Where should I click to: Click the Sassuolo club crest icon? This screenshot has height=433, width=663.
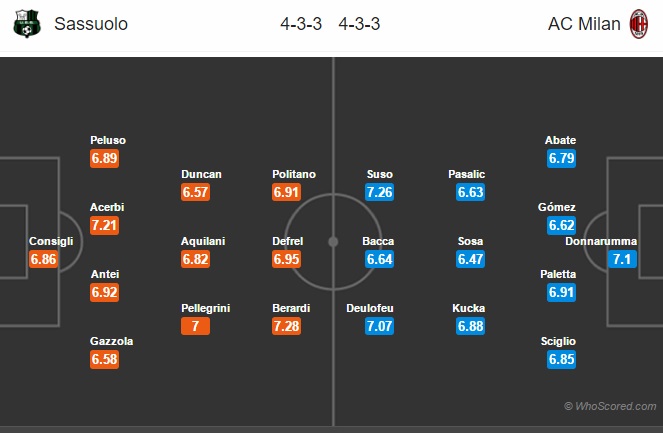click(27, 24)
